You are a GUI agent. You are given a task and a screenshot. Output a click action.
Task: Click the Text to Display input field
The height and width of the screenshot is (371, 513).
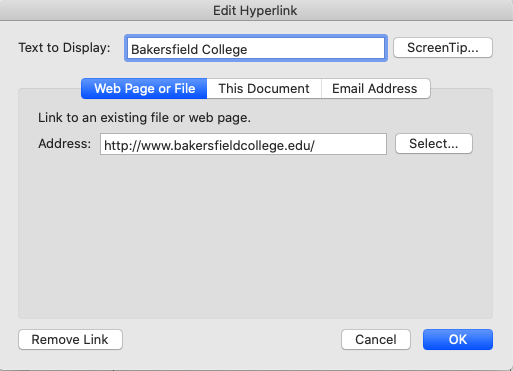point(256,48)
